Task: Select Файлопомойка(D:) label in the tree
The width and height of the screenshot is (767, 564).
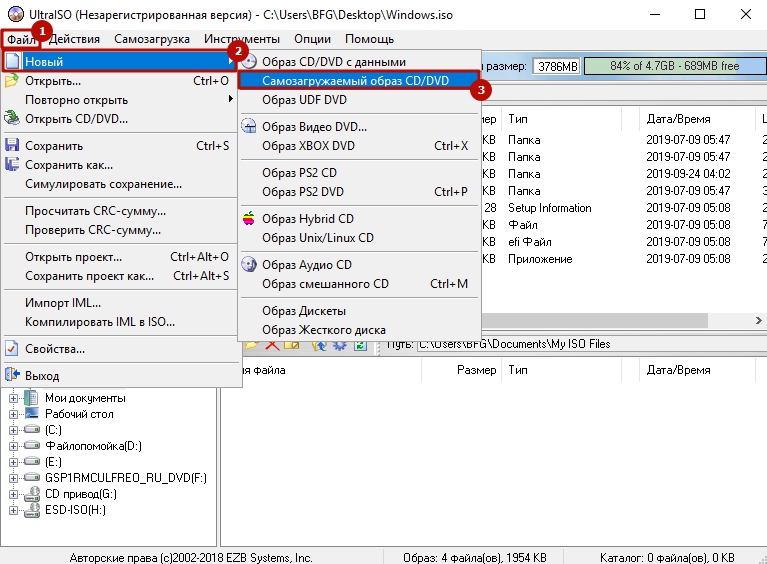Action: click(93, 446)
